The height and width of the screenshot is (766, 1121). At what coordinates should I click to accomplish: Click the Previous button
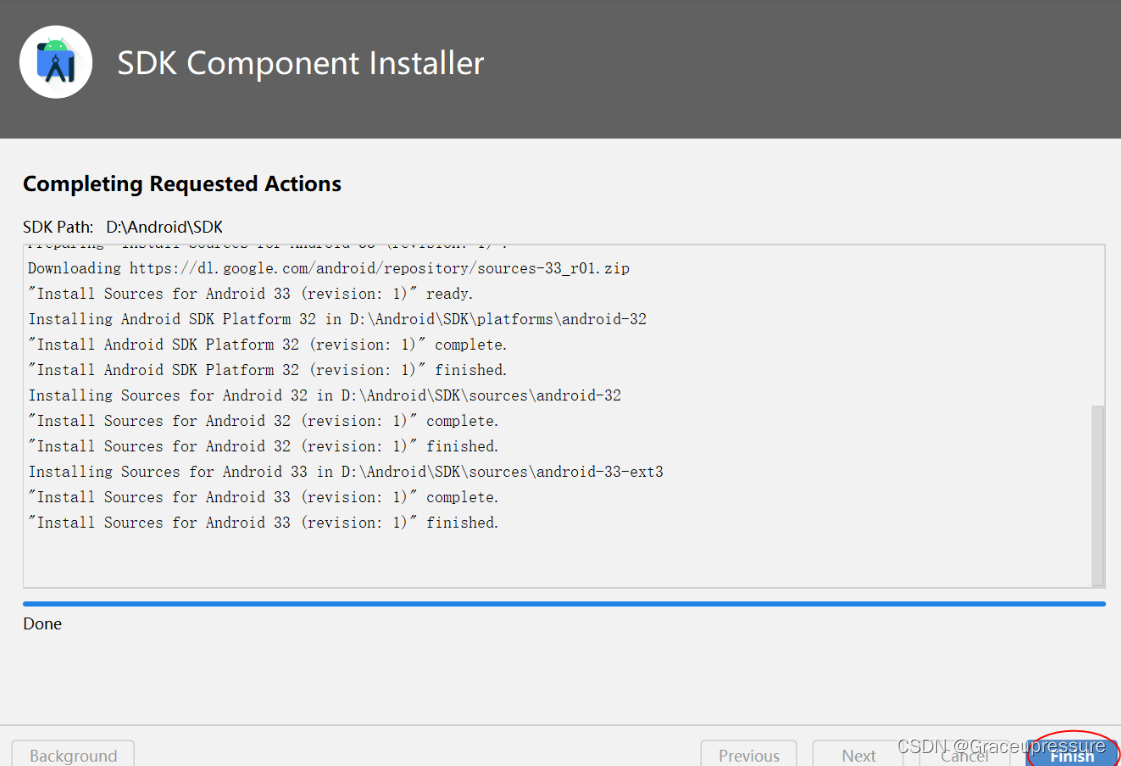coord(749,755)
